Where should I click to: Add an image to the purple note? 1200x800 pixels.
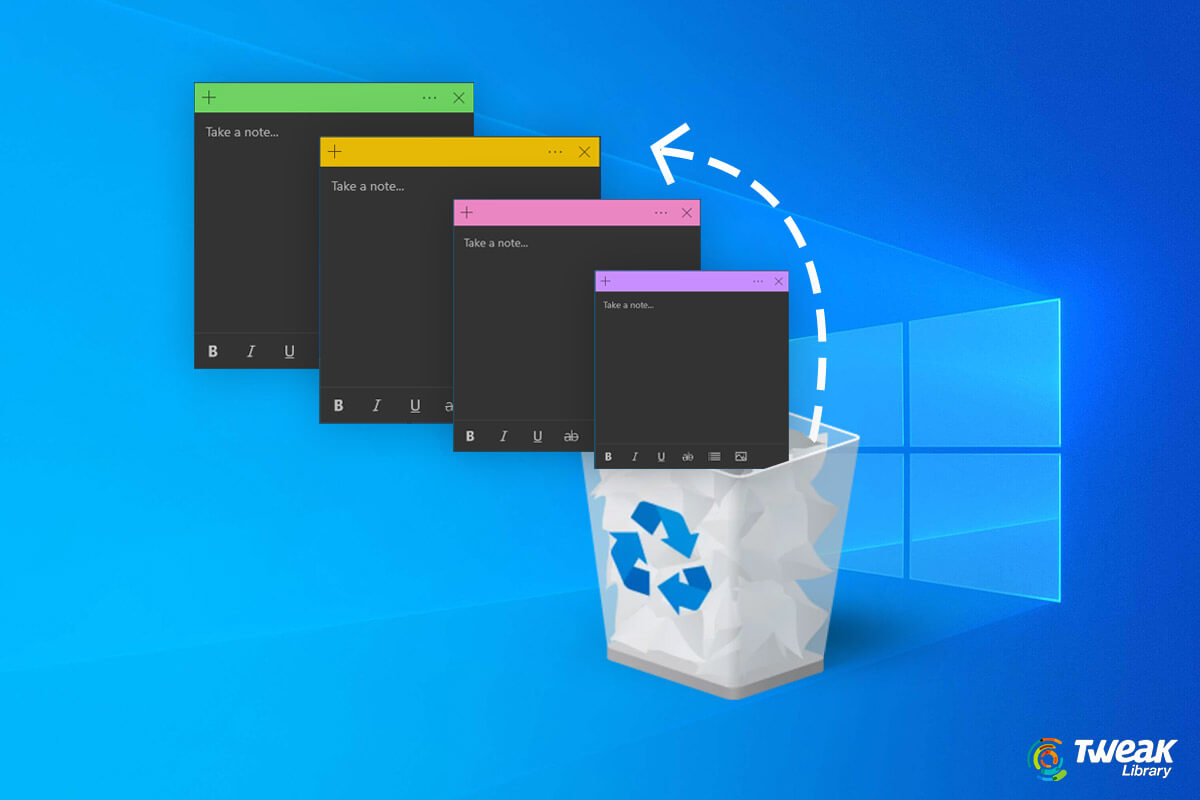pyautogui.click(x=740, y=457)
